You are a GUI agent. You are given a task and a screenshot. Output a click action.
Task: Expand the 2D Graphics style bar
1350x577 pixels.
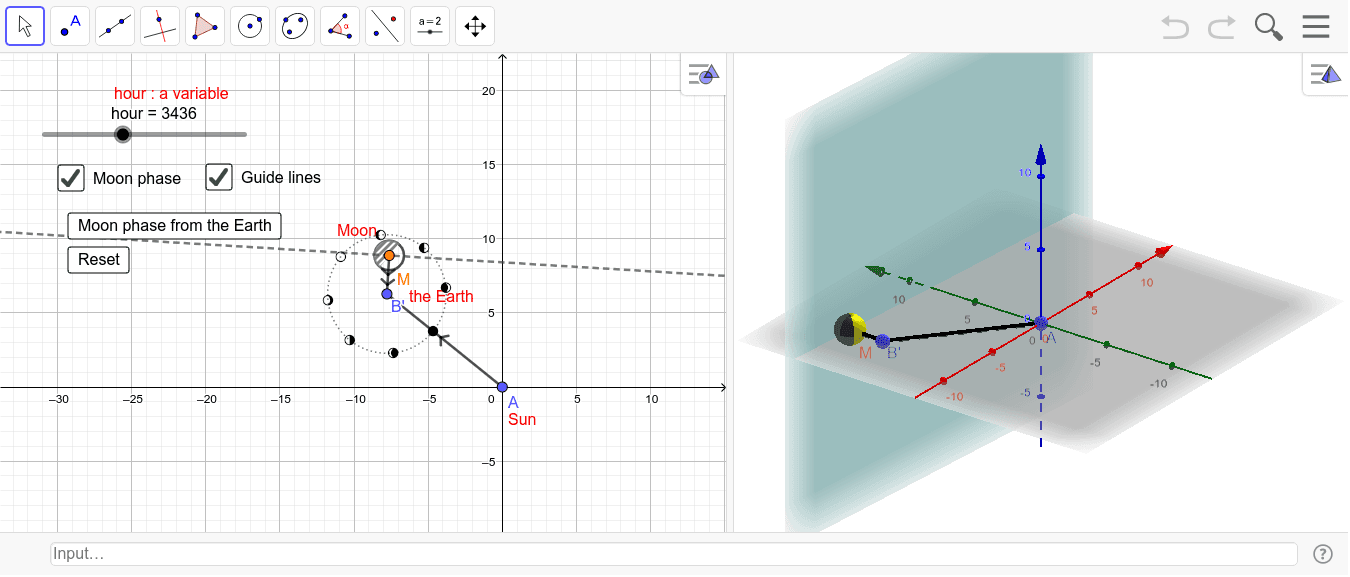(703, 74)
